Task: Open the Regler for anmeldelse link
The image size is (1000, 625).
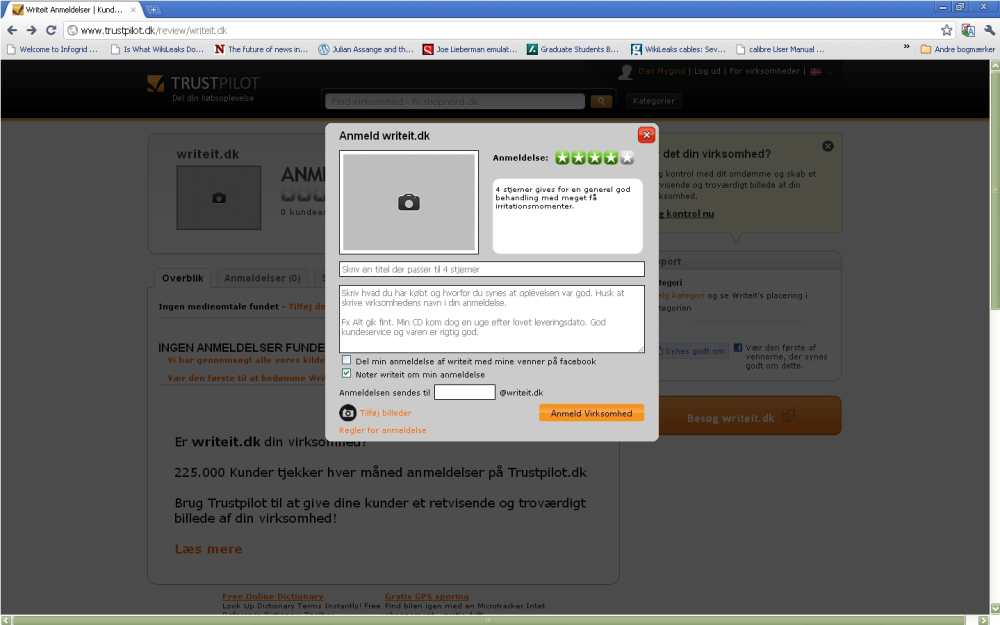Action: coord(383,430)
